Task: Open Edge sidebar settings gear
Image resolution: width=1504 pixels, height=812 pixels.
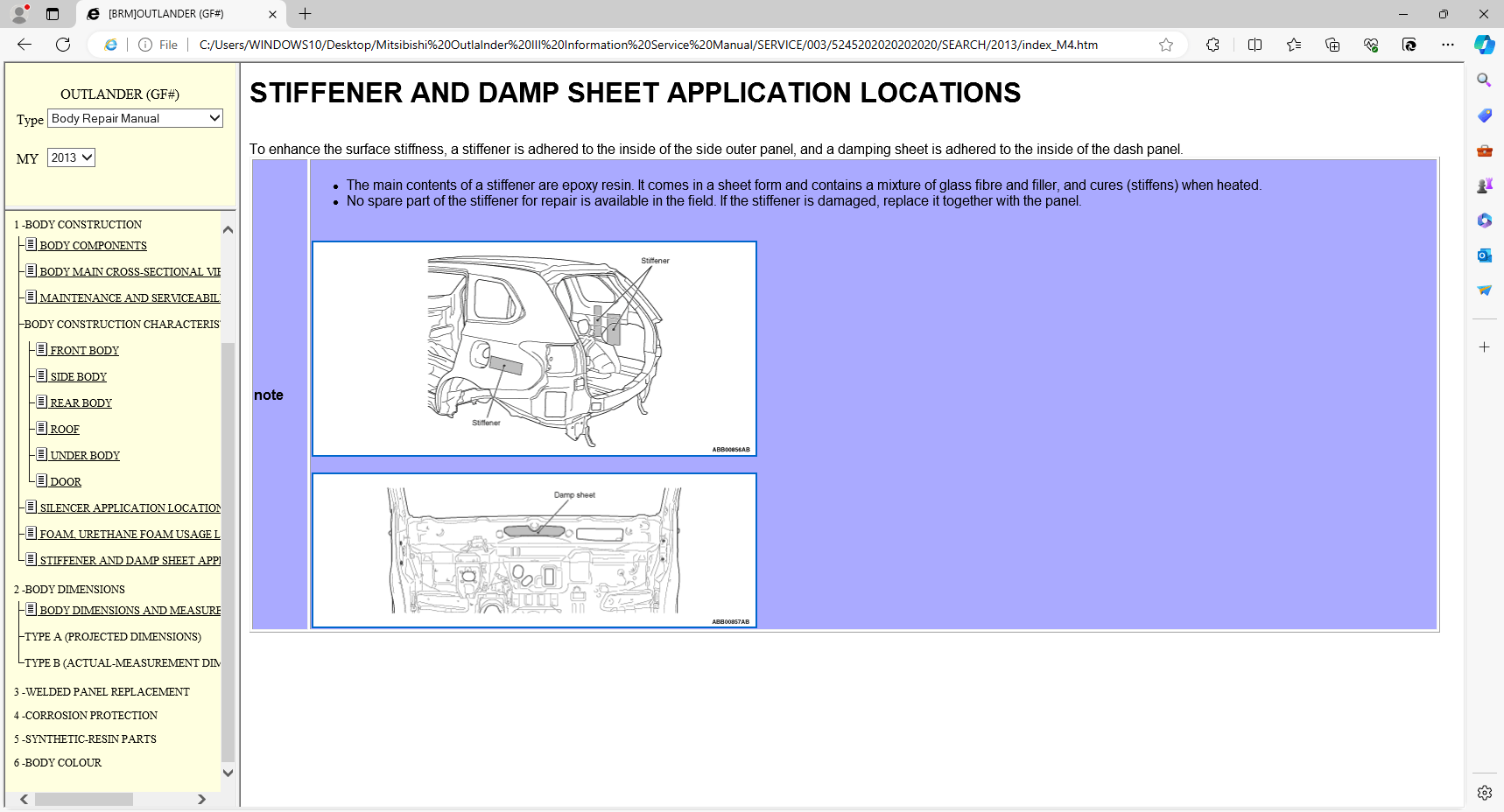Action: 1484,793
